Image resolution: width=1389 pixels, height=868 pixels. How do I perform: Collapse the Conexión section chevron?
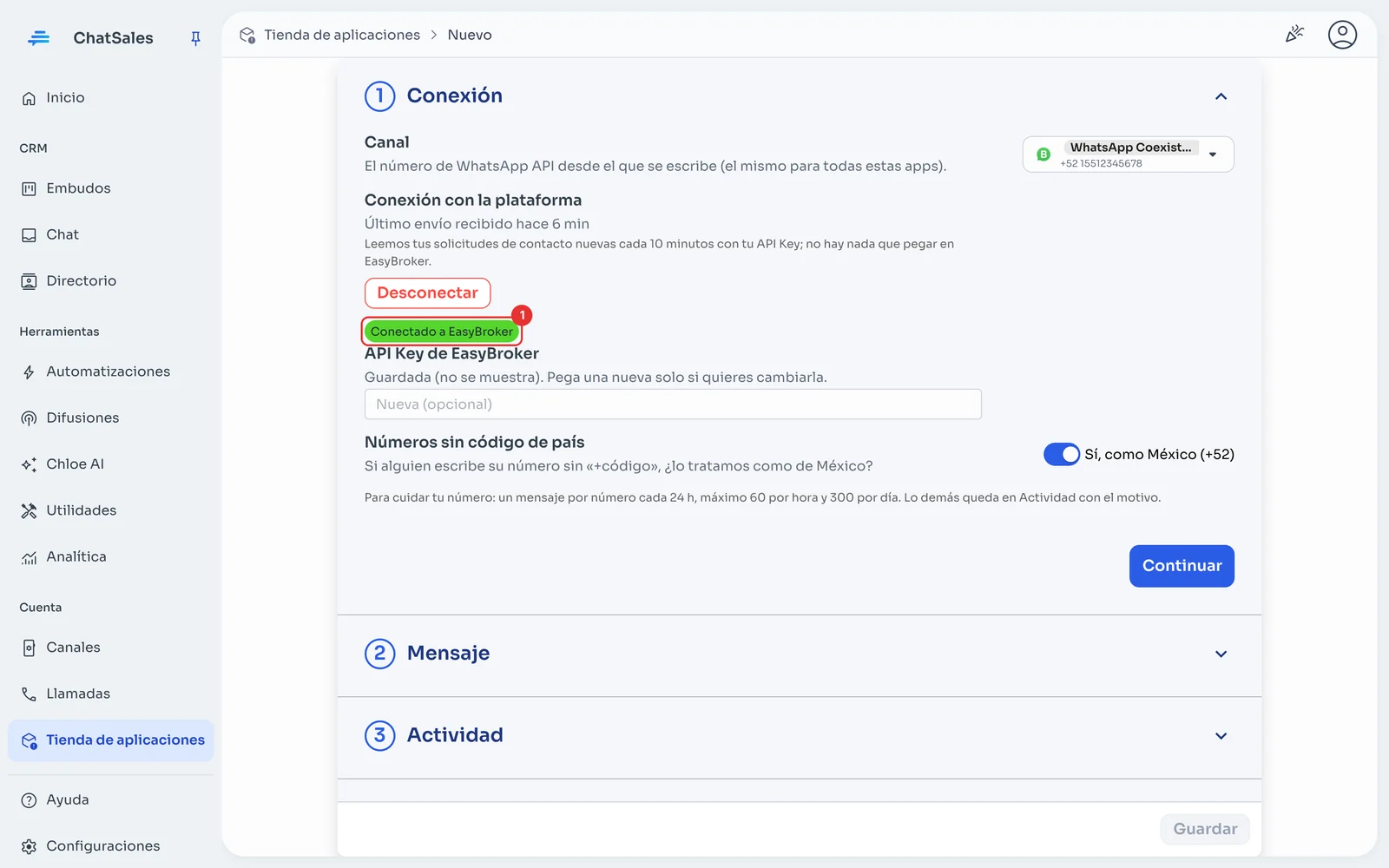pos(1221,96)
